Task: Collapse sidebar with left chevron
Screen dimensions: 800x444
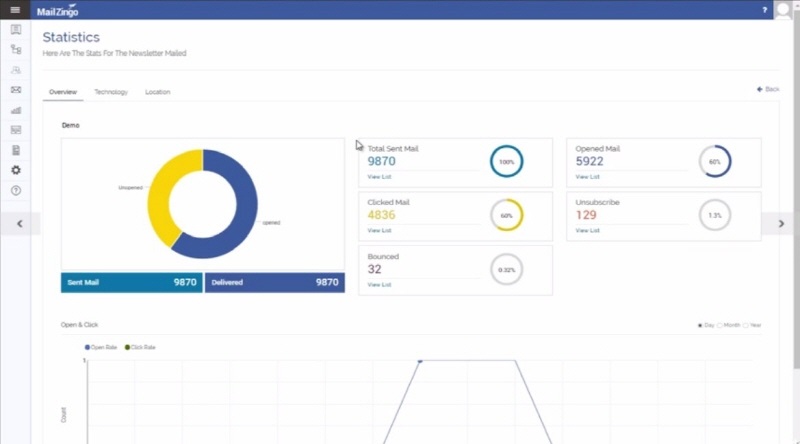Action: click(x=19, y=224)
